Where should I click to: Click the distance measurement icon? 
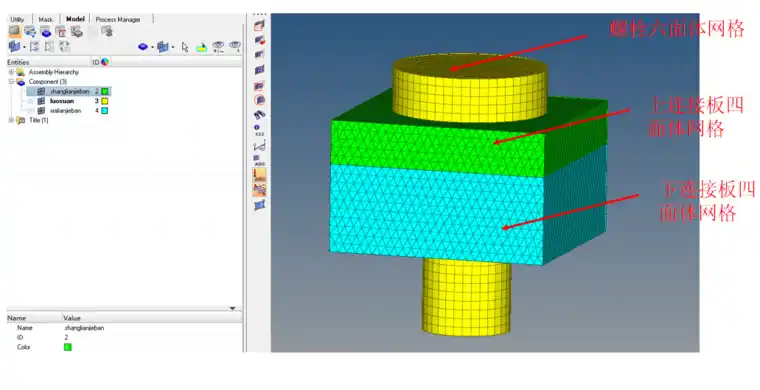tap(260, 145)
